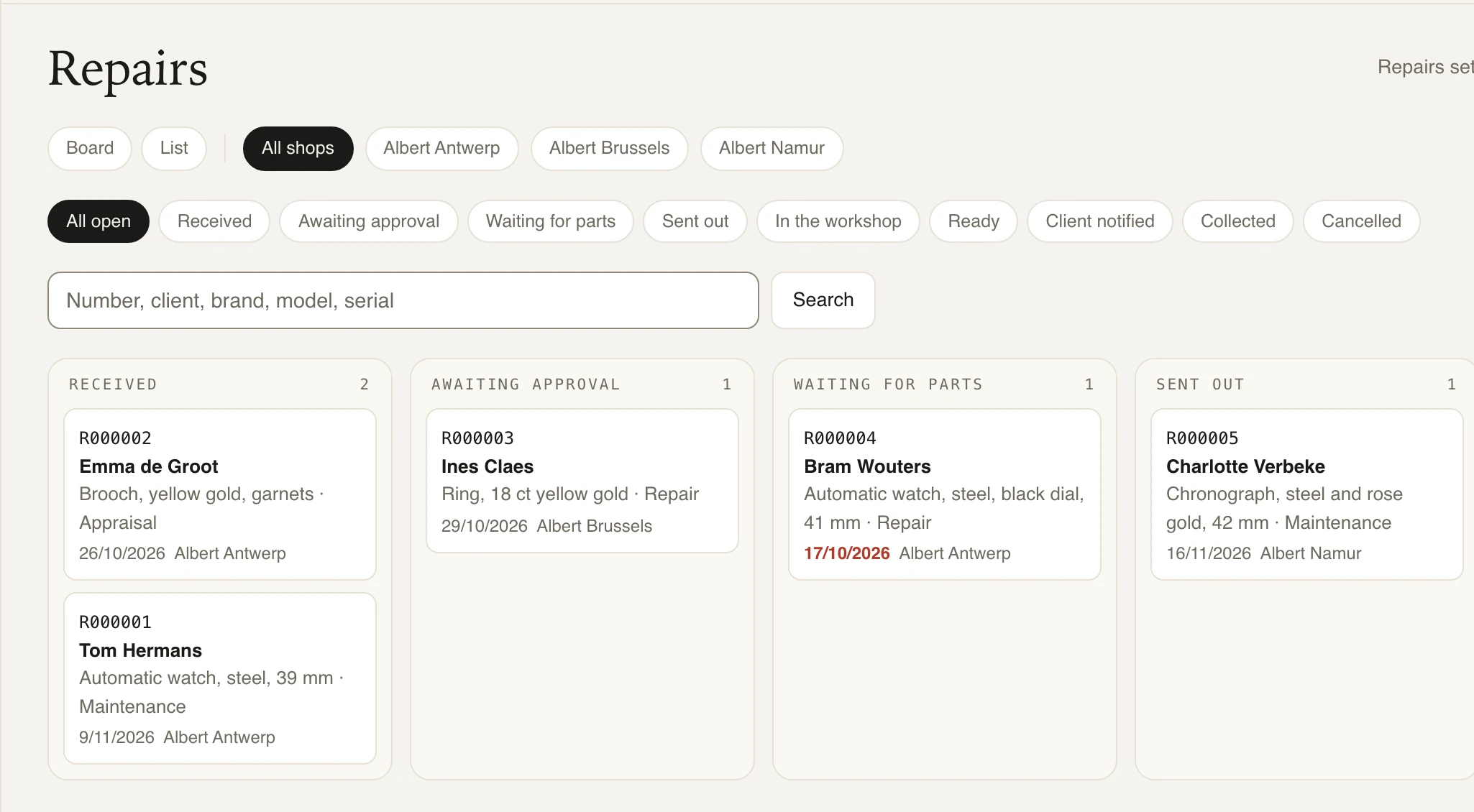The height and width of the screenshot is (812, 1474).
Task: Show Waiting for parts repairs
Action: click(551, 221)
